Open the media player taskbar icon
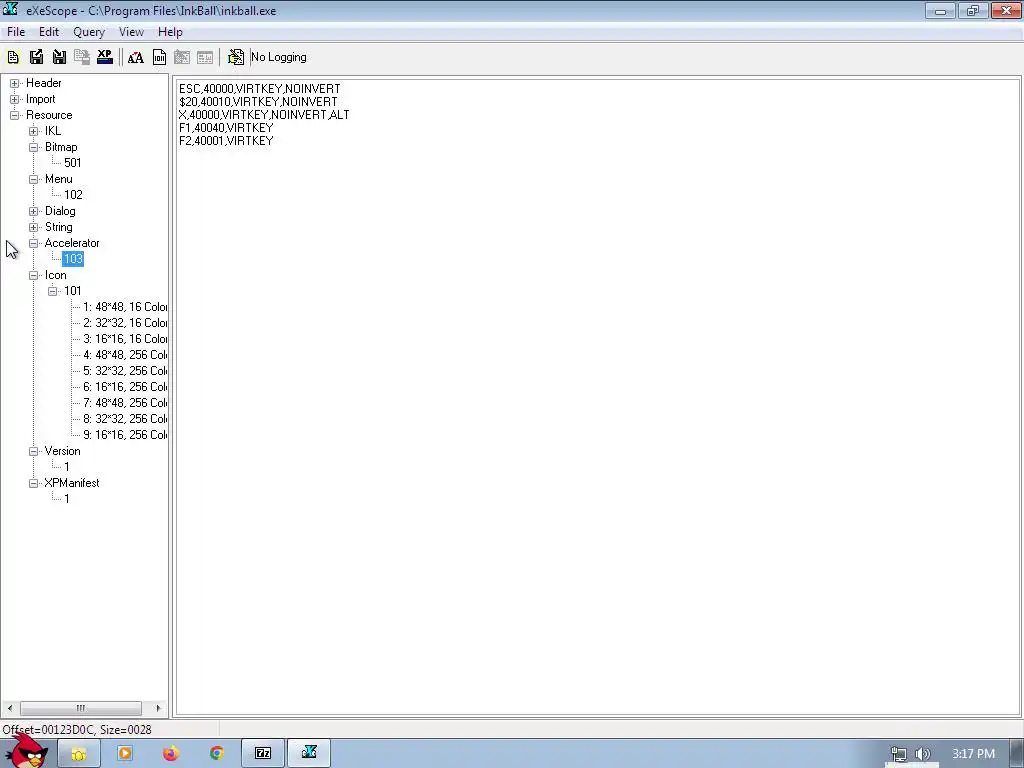 pos(125,754)
